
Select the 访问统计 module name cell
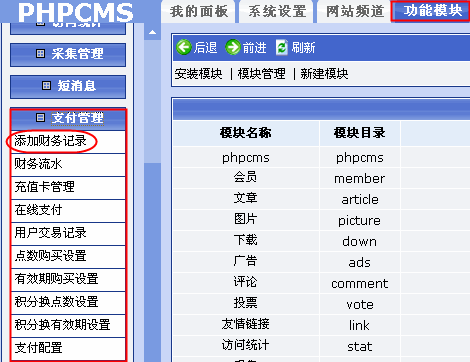pyautogui.click(x=246, y=345)
